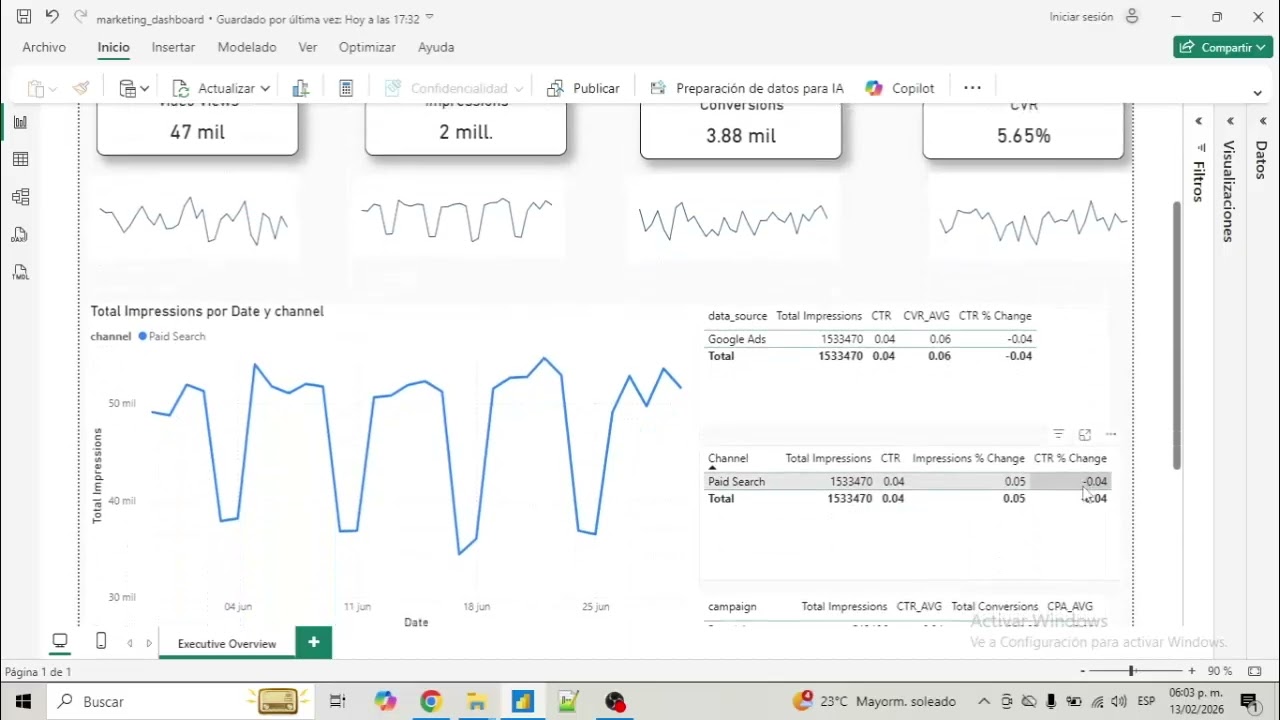
Task: Sort by CTR % Change in data_source table
Action: [x=995, y=316]
